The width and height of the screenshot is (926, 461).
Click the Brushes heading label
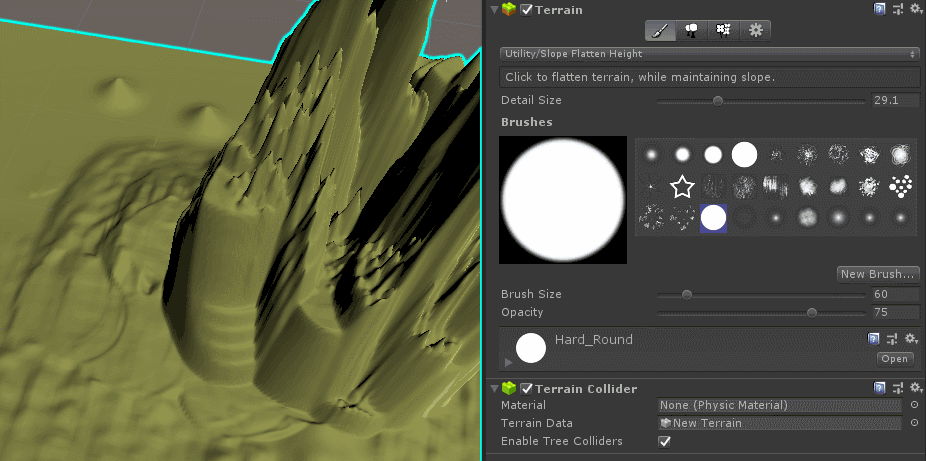click(527, 122)
